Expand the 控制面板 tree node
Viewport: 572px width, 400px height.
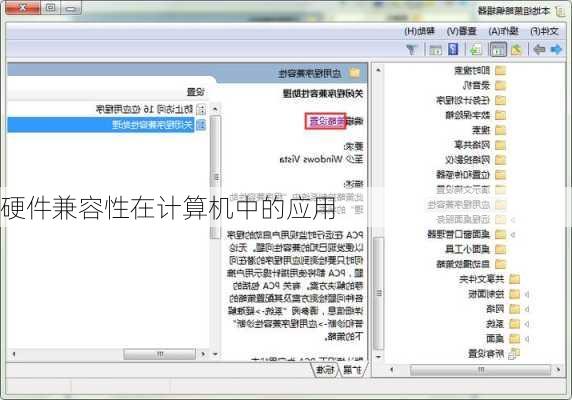pos(526,294)
